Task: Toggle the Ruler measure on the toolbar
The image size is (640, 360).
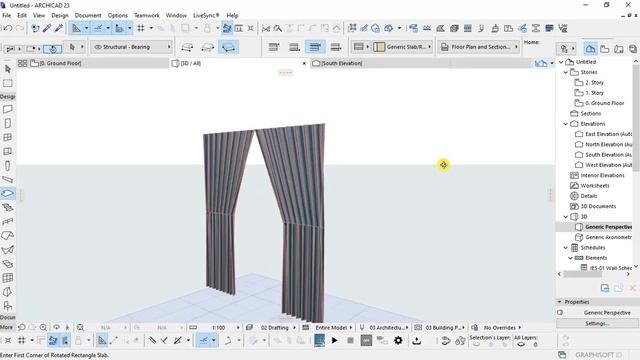Action: click(x=119, y=28)
